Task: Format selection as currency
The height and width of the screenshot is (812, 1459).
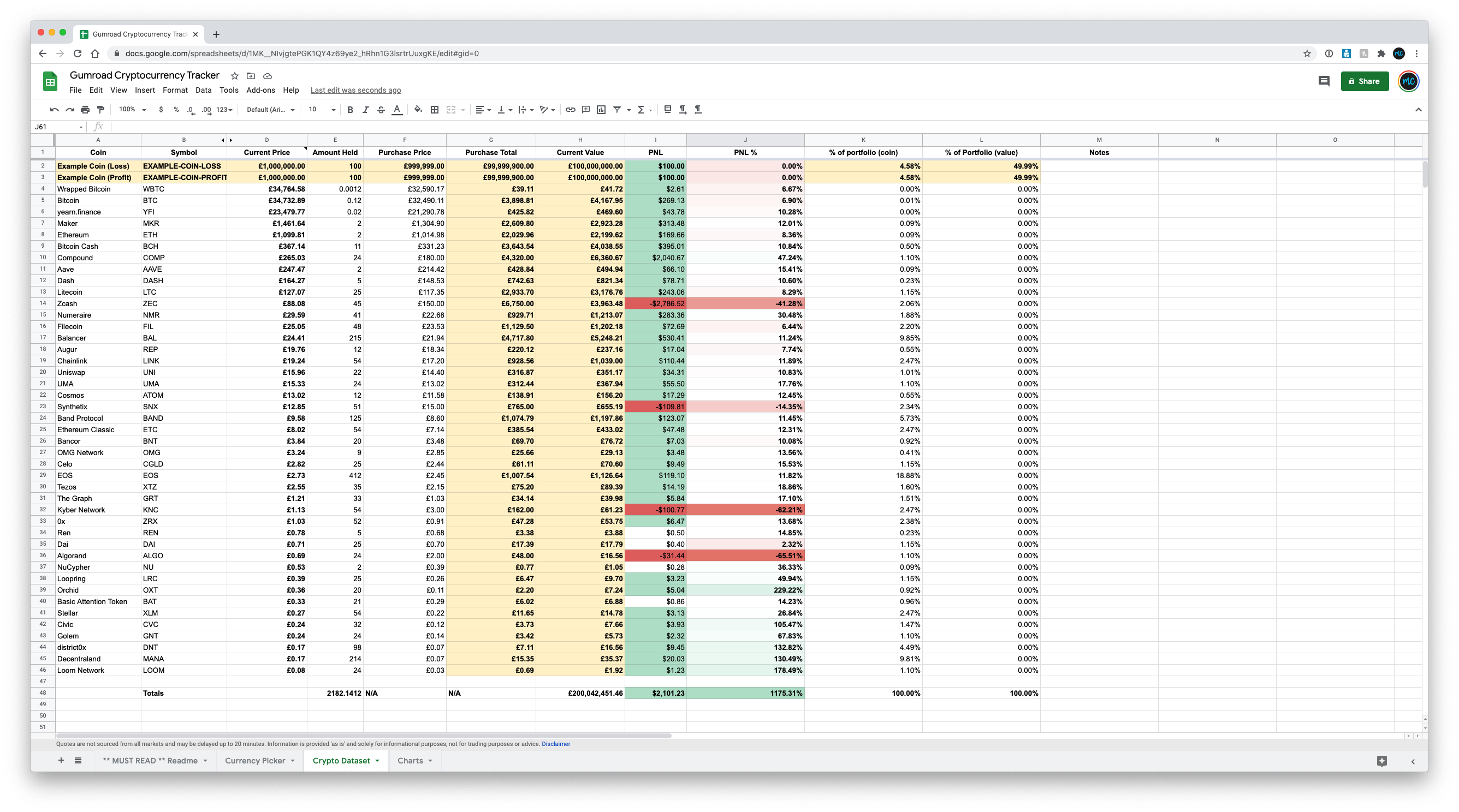Action: [161, 109]
